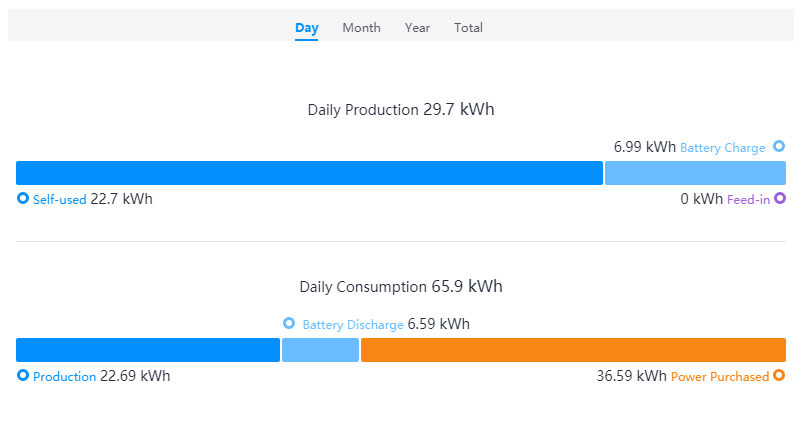Click the circle icon beside Production 22.69 kWh

click(x=23, y=376)
